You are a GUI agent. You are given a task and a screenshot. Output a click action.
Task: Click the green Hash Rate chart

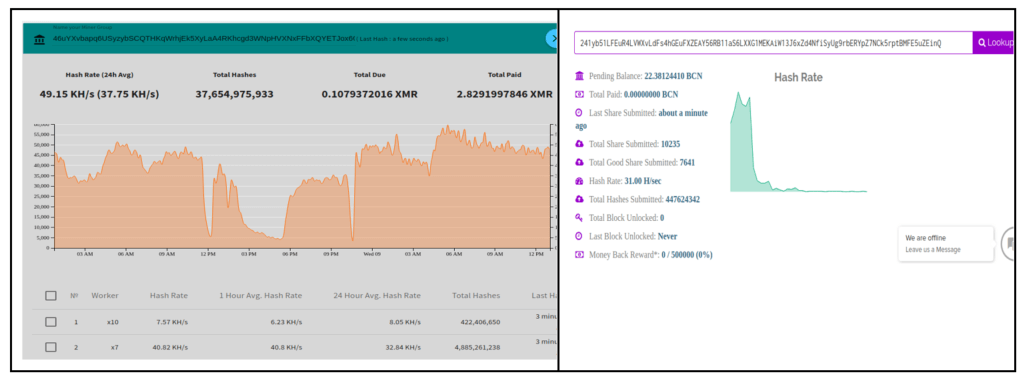coord(798,142)
